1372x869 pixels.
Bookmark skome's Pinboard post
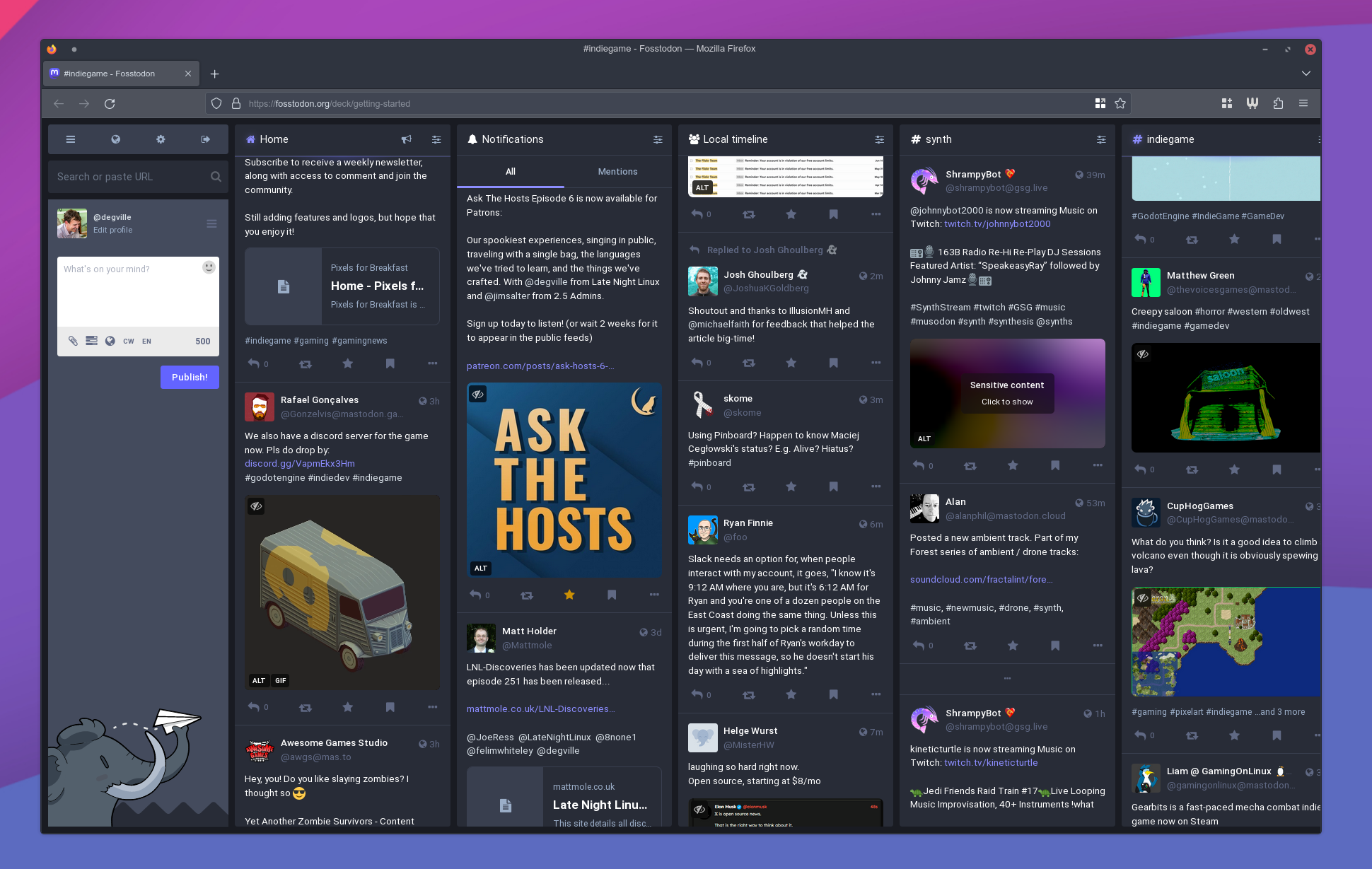click(x=833, y=486)
